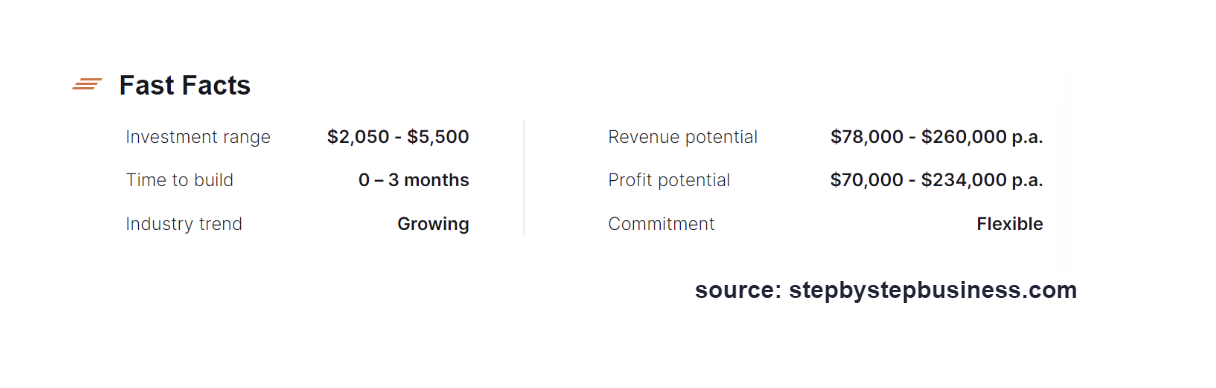The width and height of the screenshot is (1216, 388).
Task: Click the source: stepbystepbusiness.com text
Action: pos(886,291)
